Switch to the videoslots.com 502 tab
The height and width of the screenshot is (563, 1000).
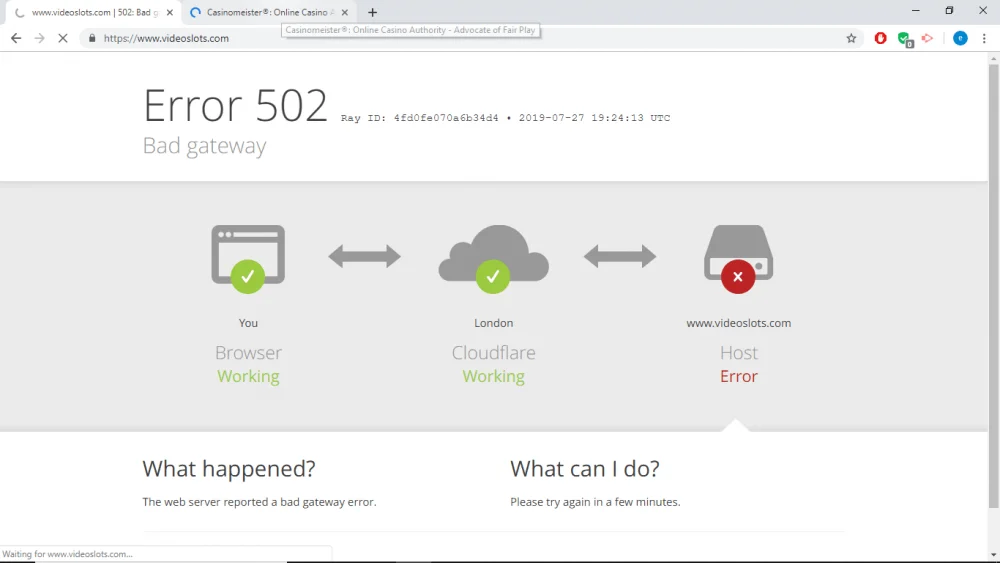coord(91,12)
